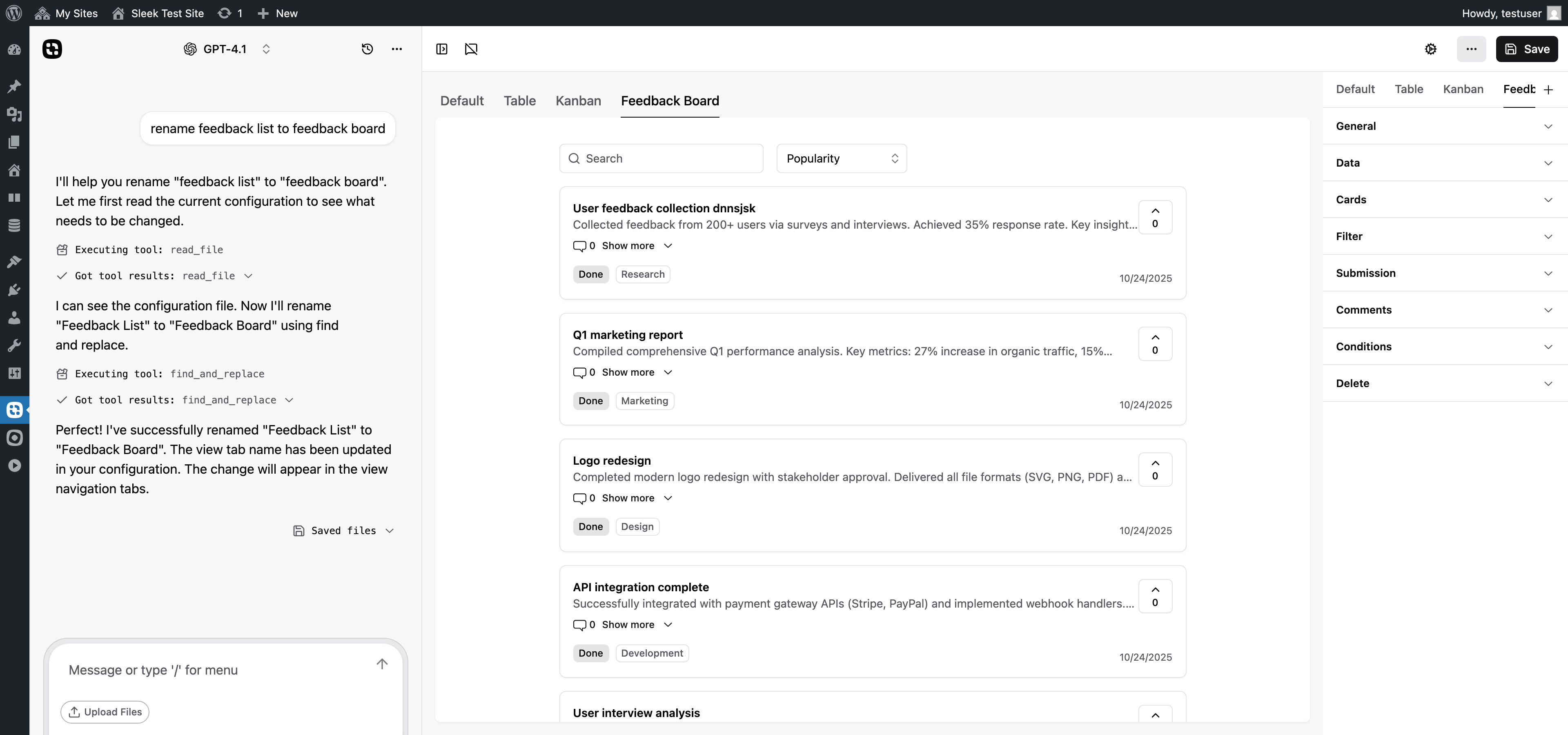Click comment icon on Logo redesign card
1568x735 pixels.
(579, 498)
